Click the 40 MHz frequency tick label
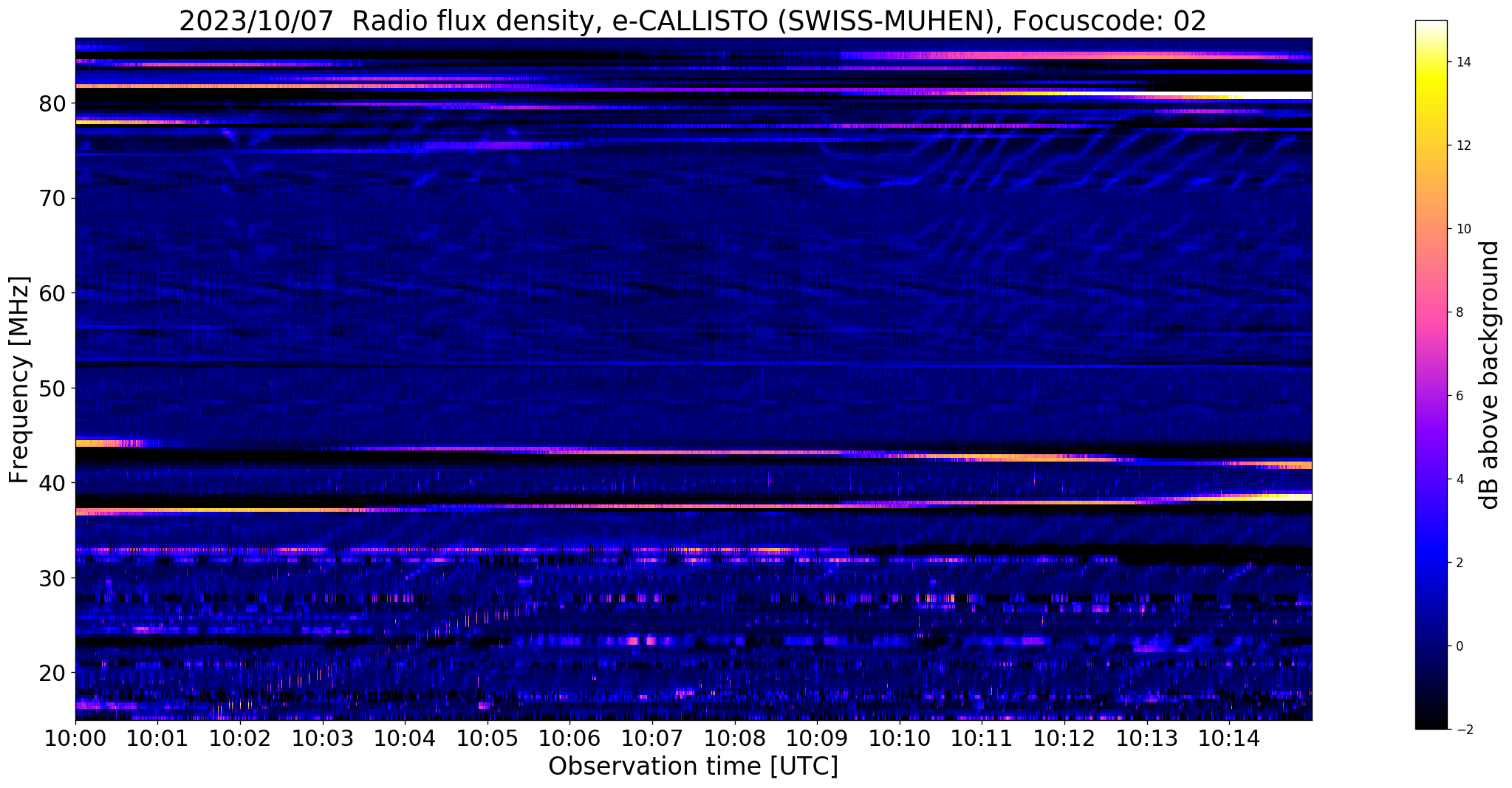Screen dimensions: 1512x788 (52, 483)
